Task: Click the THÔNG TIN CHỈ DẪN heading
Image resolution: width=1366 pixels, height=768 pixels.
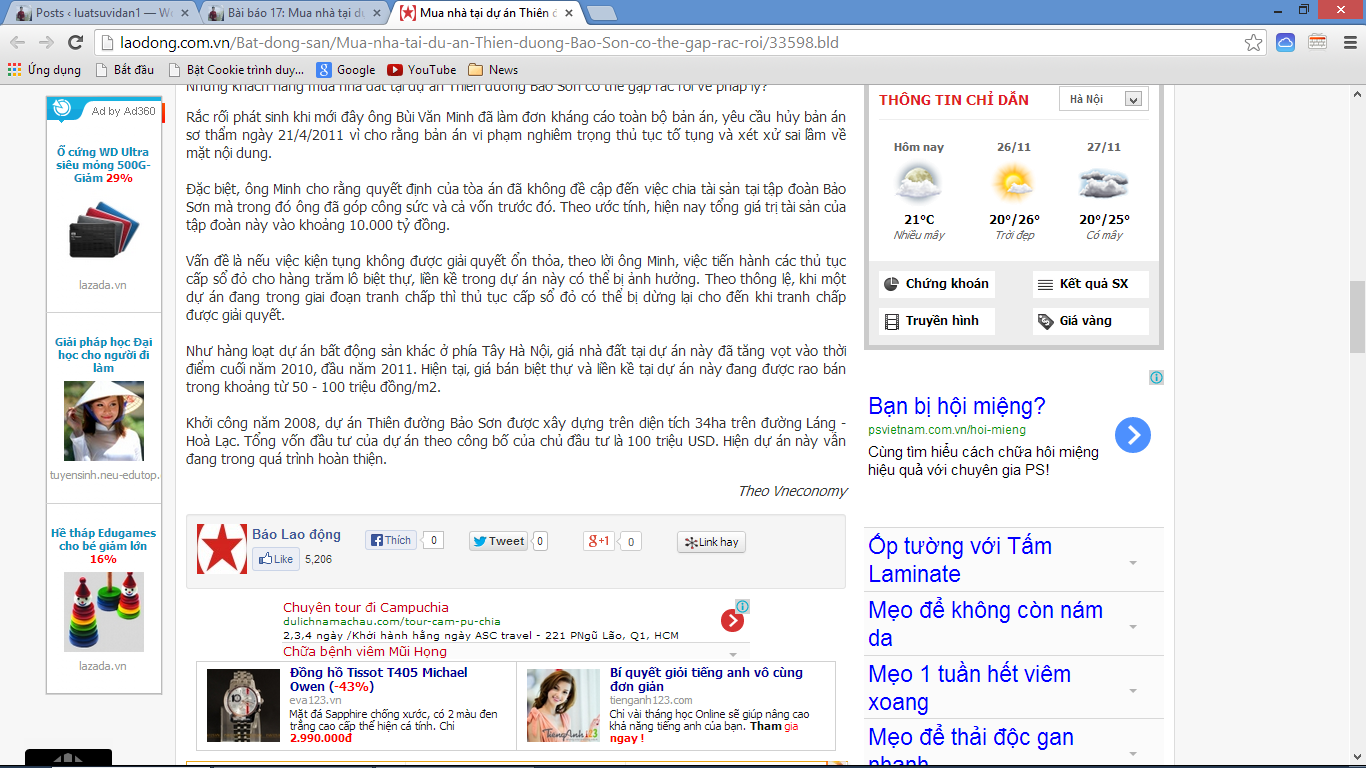Action: (x=954, y=100)
